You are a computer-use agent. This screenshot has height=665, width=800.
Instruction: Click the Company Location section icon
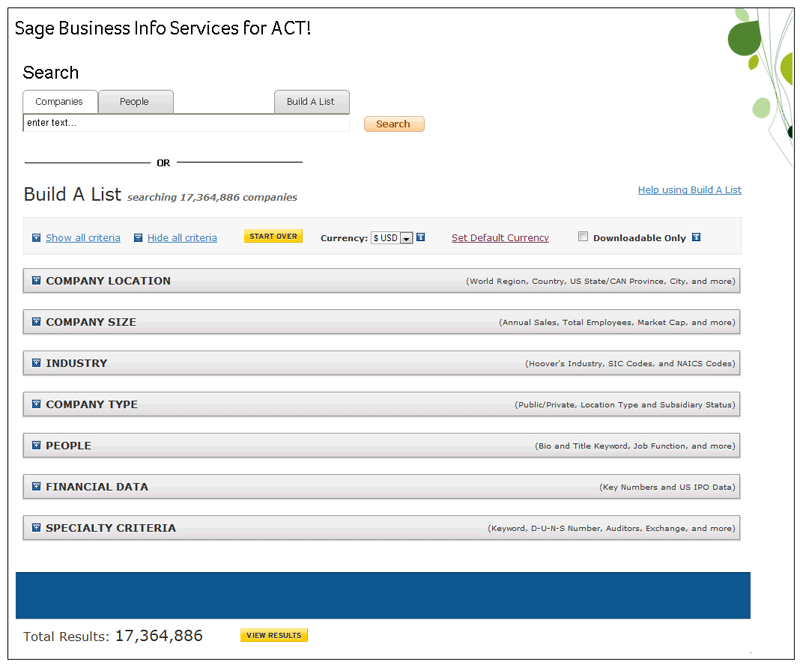point(37,281)
